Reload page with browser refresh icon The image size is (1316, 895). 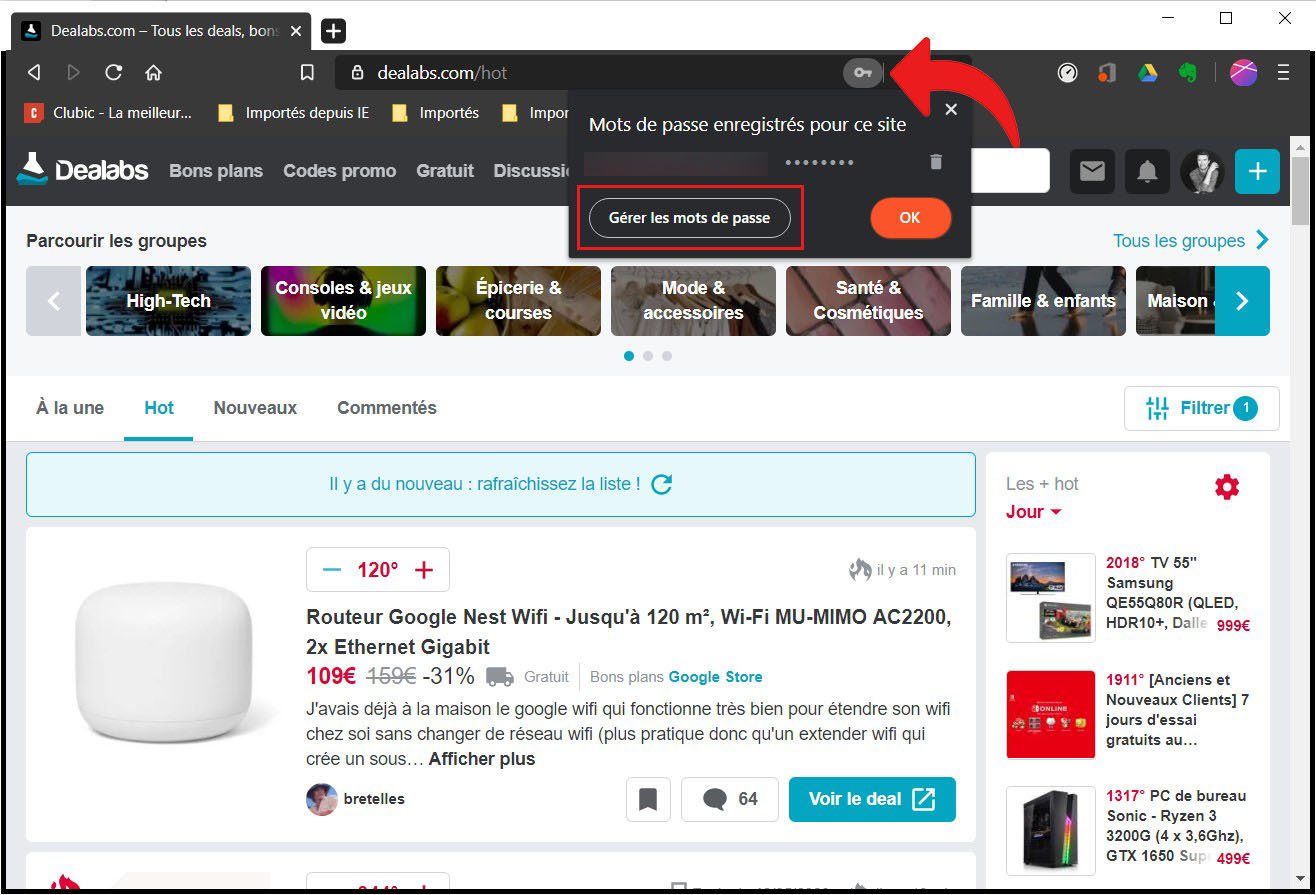click(x=113, y=72)
